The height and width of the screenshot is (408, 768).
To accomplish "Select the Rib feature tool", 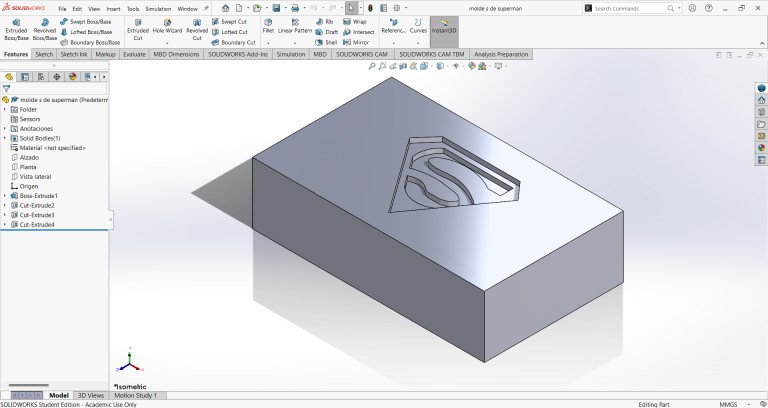I will click(325, 22).
